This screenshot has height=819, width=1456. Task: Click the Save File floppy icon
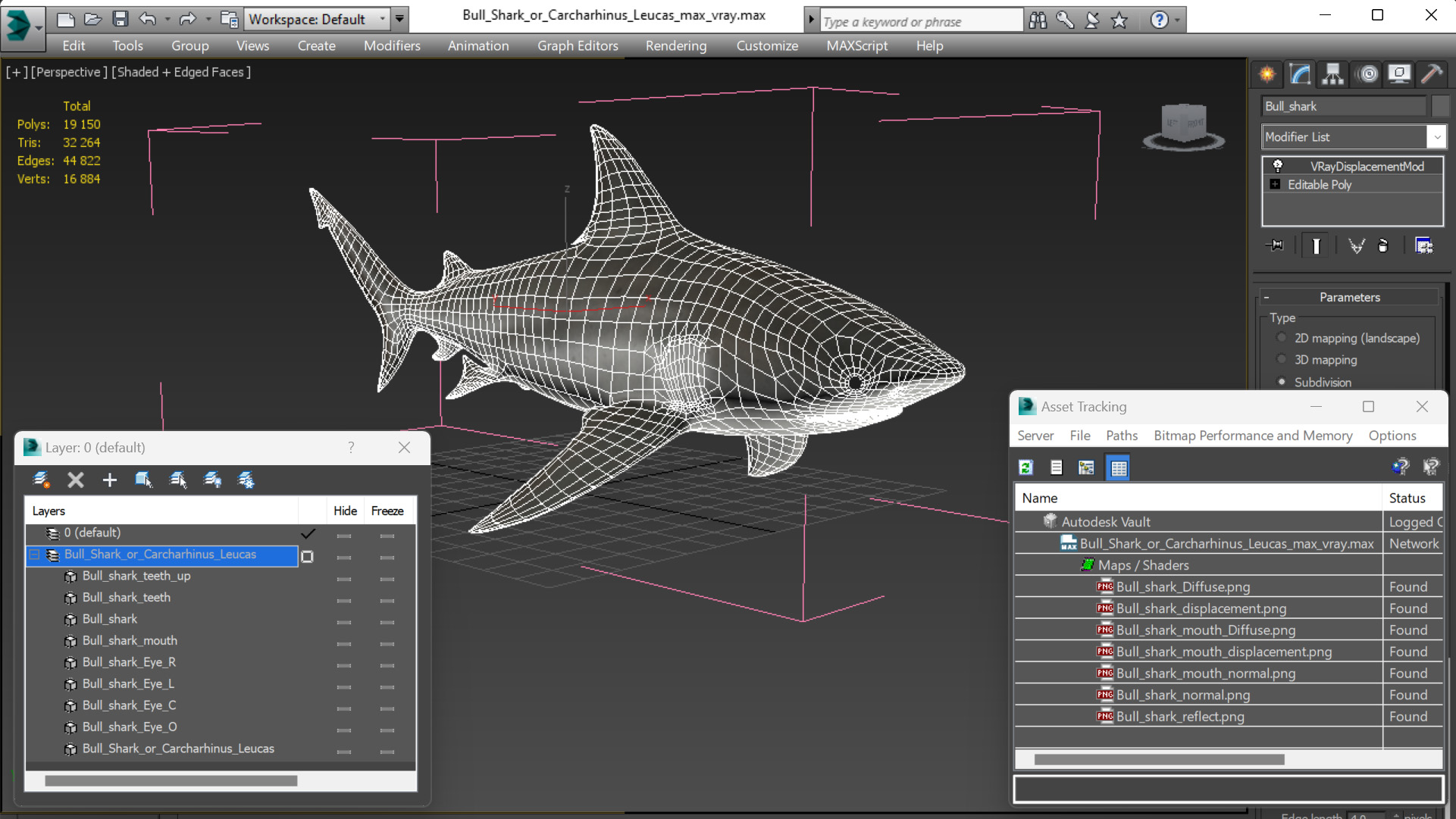point(121,19)
